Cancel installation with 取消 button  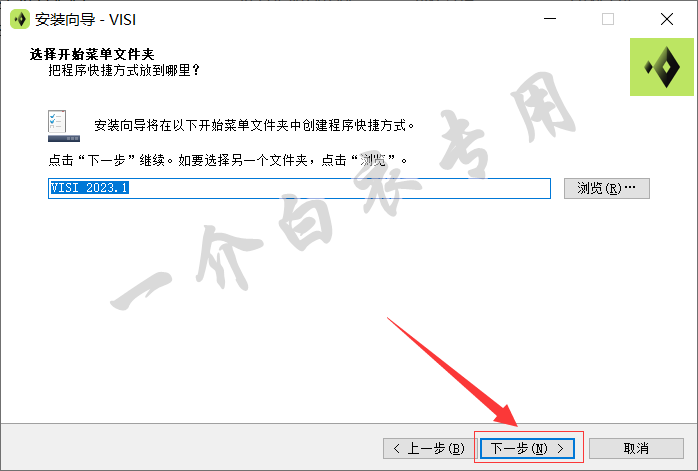(636, 448)
